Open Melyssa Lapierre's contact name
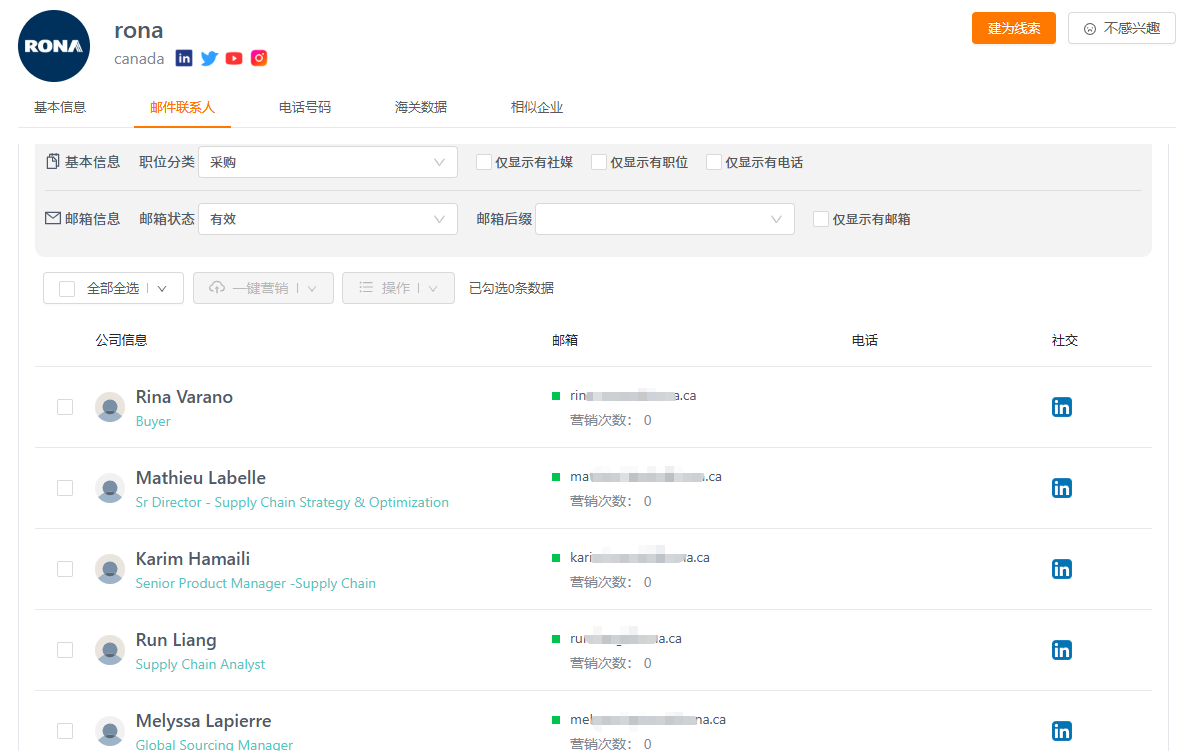Viewport: 1179px width, 751px height. coord(203,721)
